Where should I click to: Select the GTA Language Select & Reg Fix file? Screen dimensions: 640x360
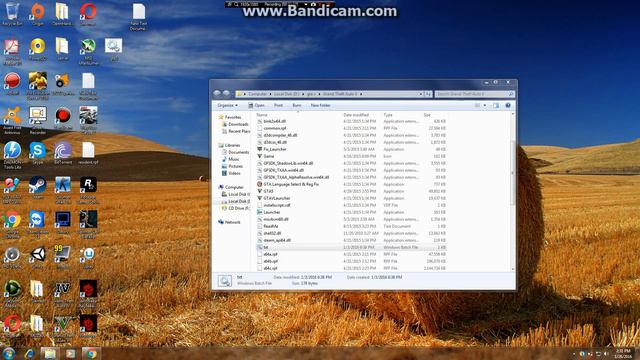point(351,184)
